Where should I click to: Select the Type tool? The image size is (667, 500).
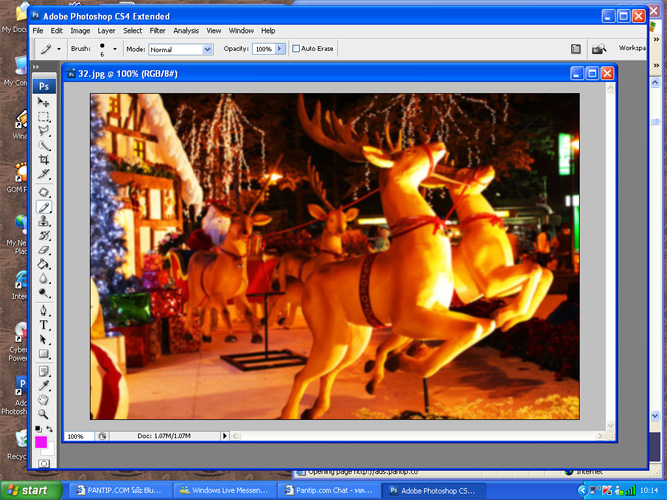pyautogui.click(x=43, y=325)
